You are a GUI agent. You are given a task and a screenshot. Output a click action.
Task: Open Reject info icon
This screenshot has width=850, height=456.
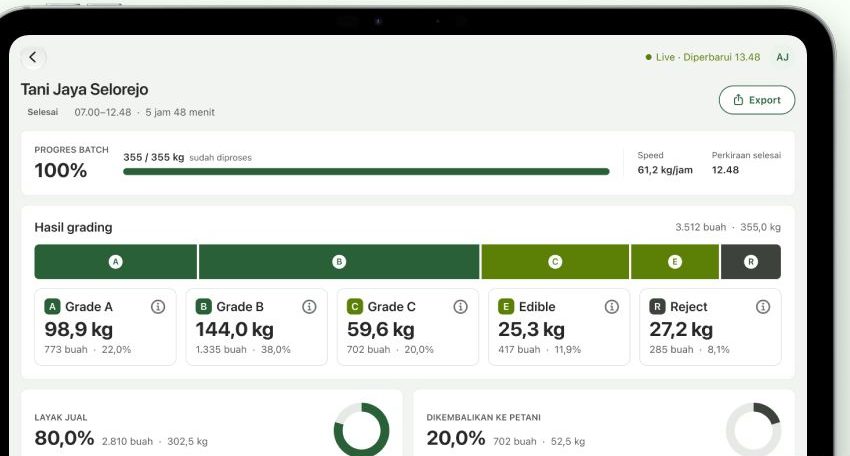click(x=763, y=307)
